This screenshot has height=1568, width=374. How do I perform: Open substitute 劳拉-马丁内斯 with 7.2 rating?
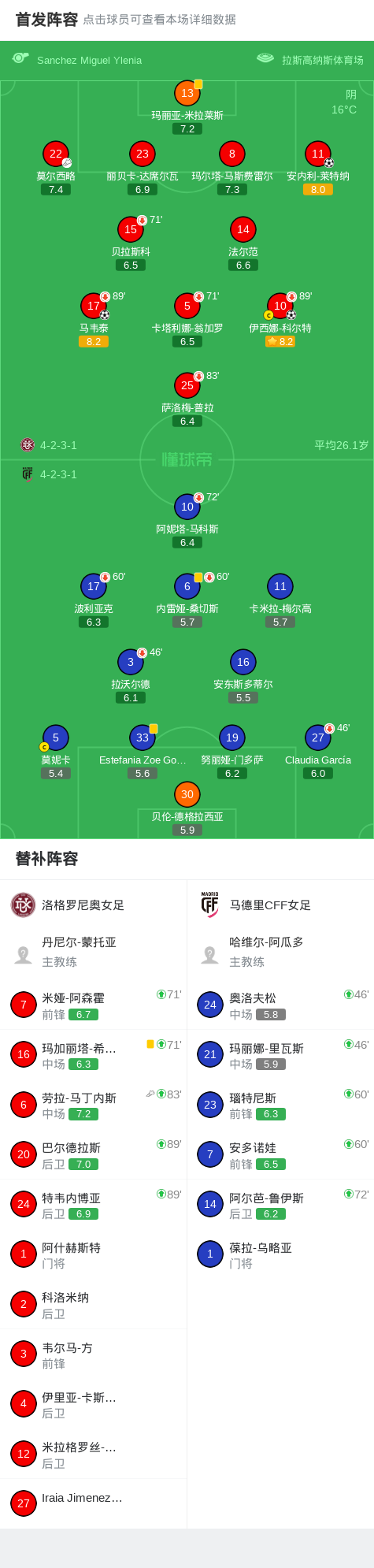(x=93, y=1105)
